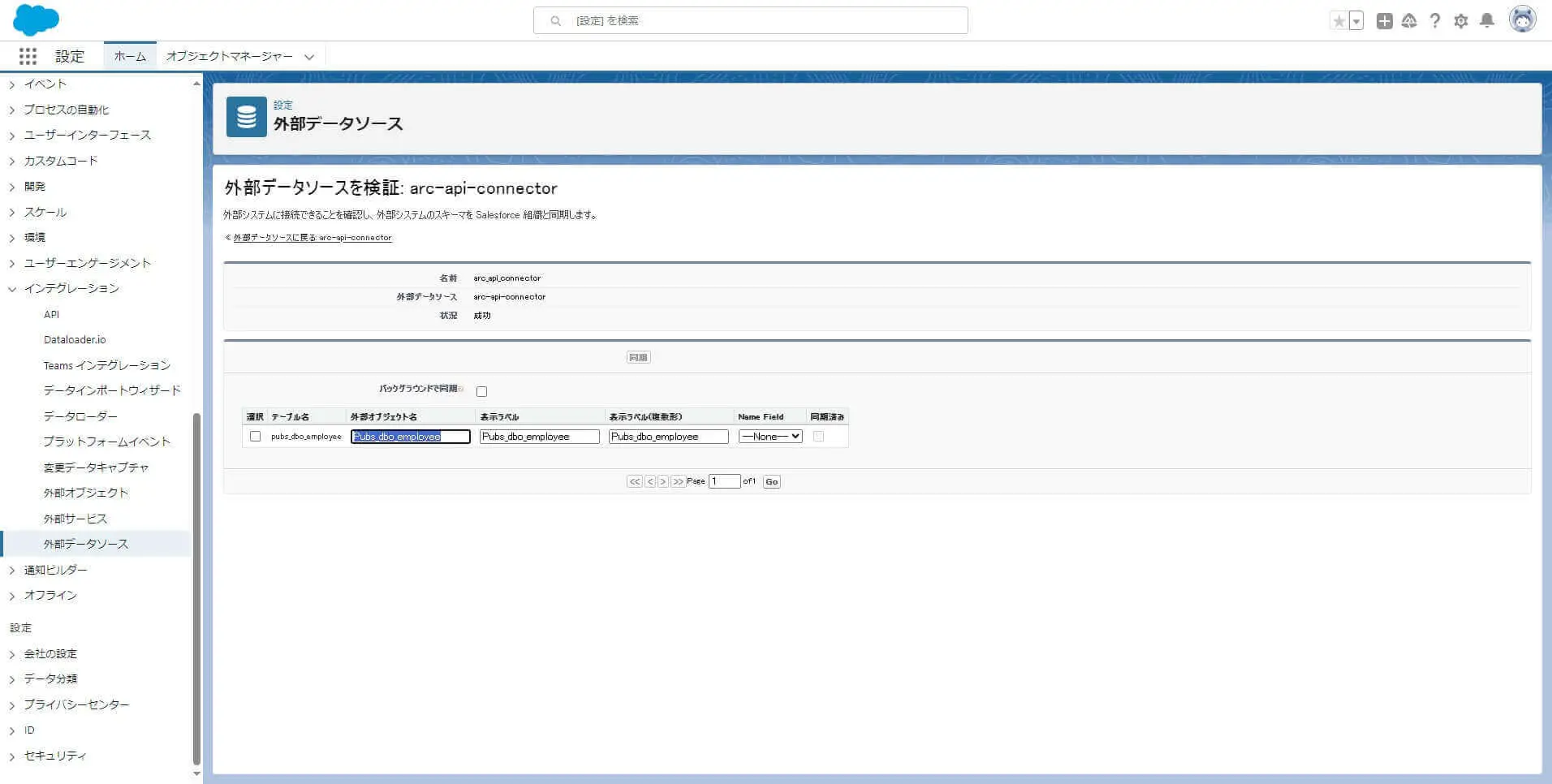Click the 外部オブジェクト名 input field
1552x784 pixels.
(x=411, y=437)
